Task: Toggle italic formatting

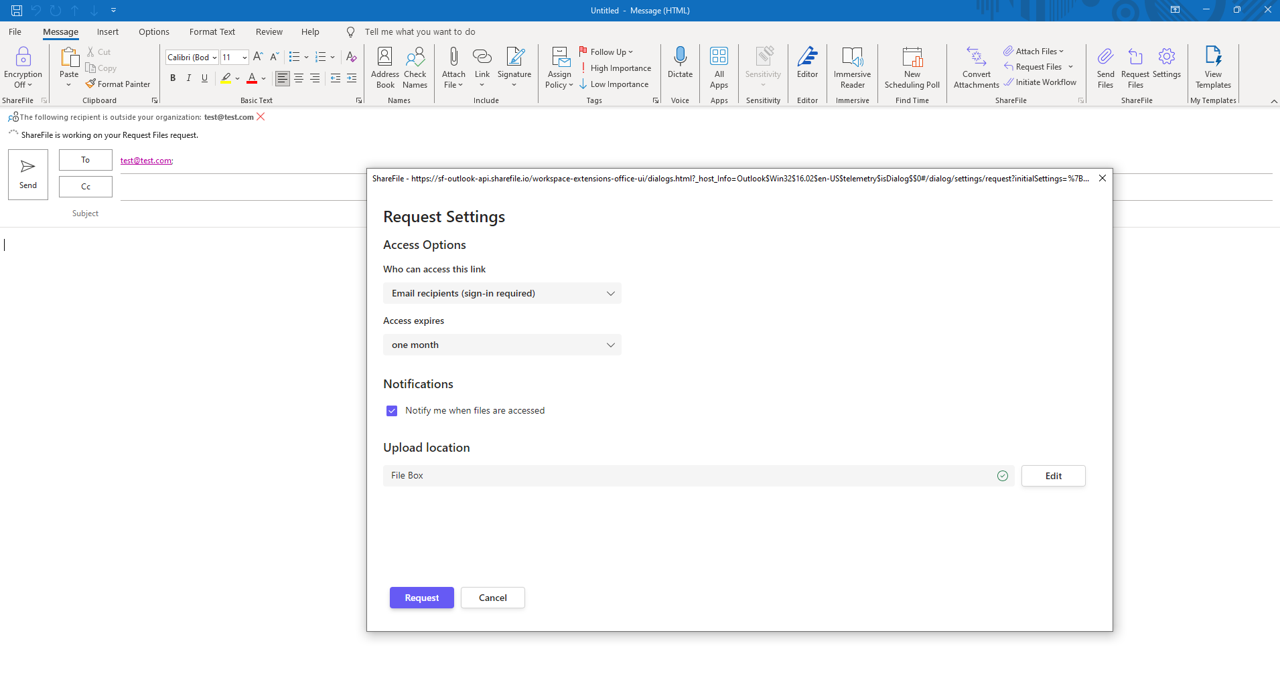Action: coord(189,79)
